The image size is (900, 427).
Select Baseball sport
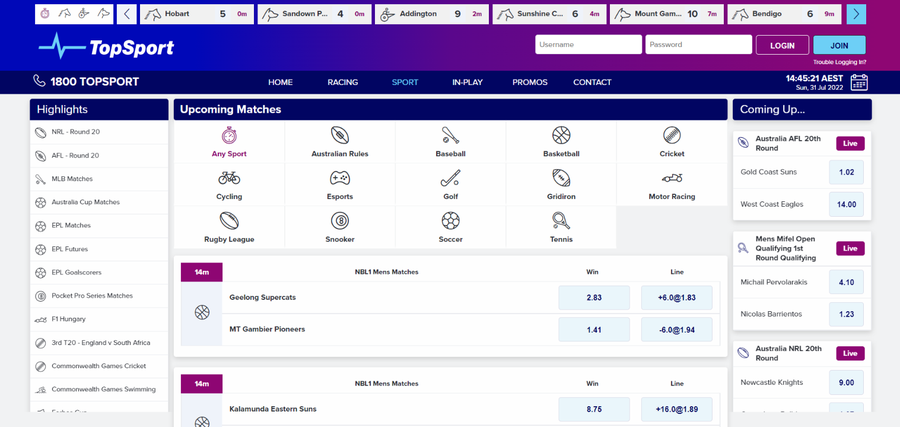click(x=451, y=142)
